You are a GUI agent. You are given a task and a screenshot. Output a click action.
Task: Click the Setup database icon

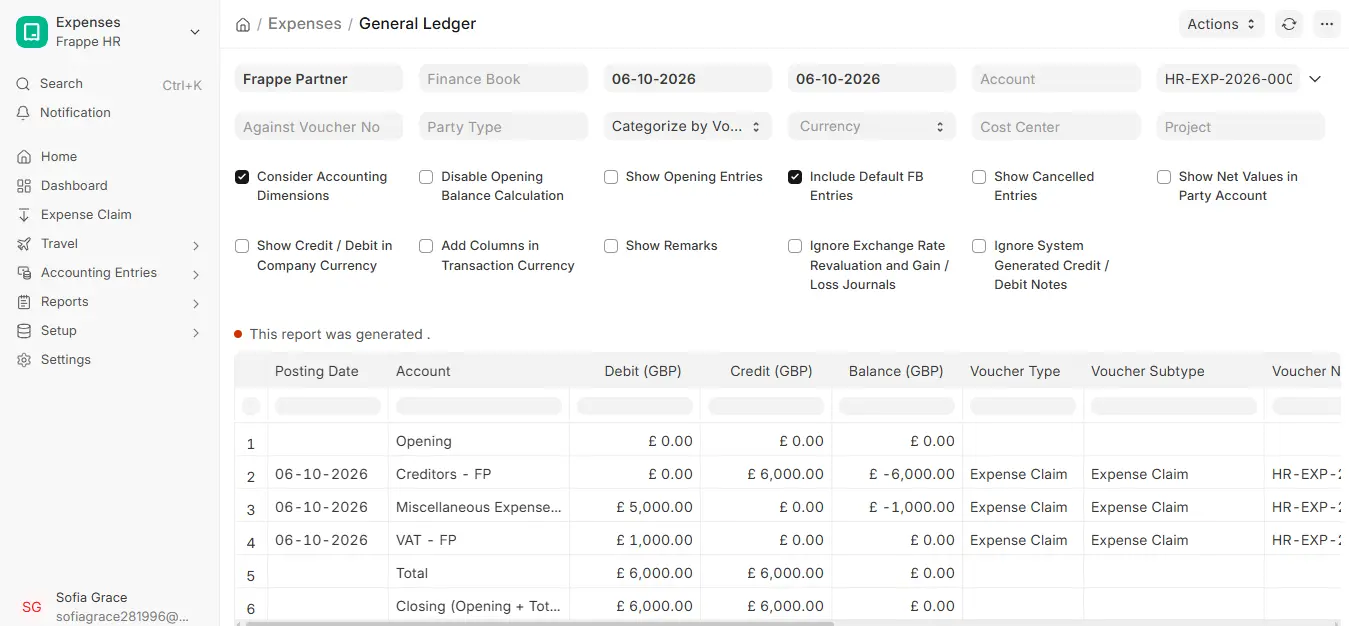point(24,331)
